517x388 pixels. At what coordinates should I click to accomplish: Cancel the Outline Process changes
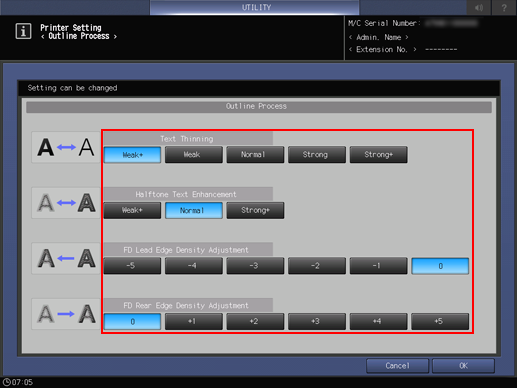[397, 366]
